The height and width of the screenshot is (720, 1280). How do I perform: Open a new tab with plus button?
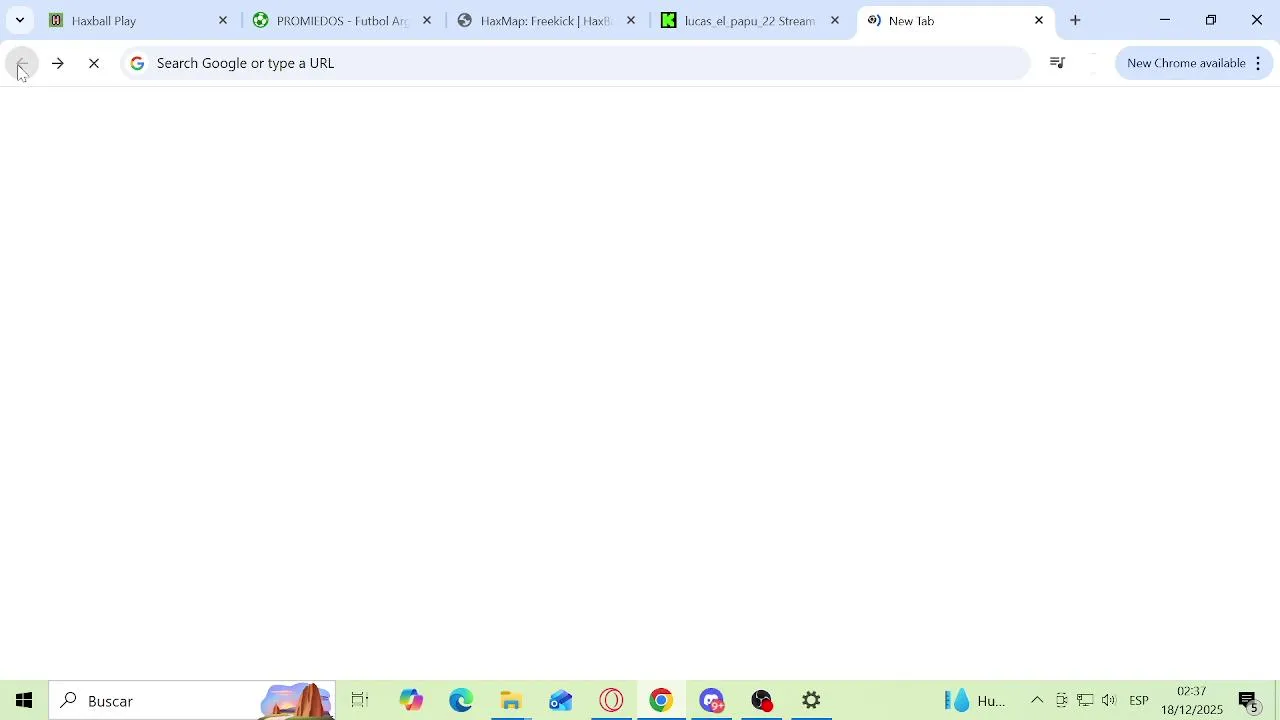1075,20
